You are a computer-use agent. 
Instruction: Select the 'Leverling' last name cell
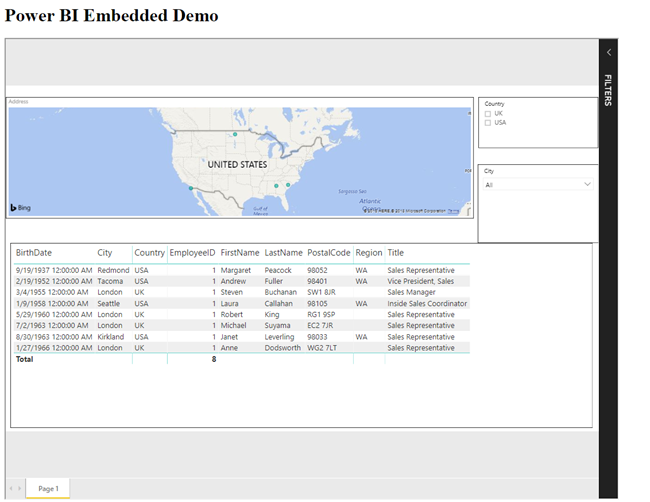pos(279,337)
